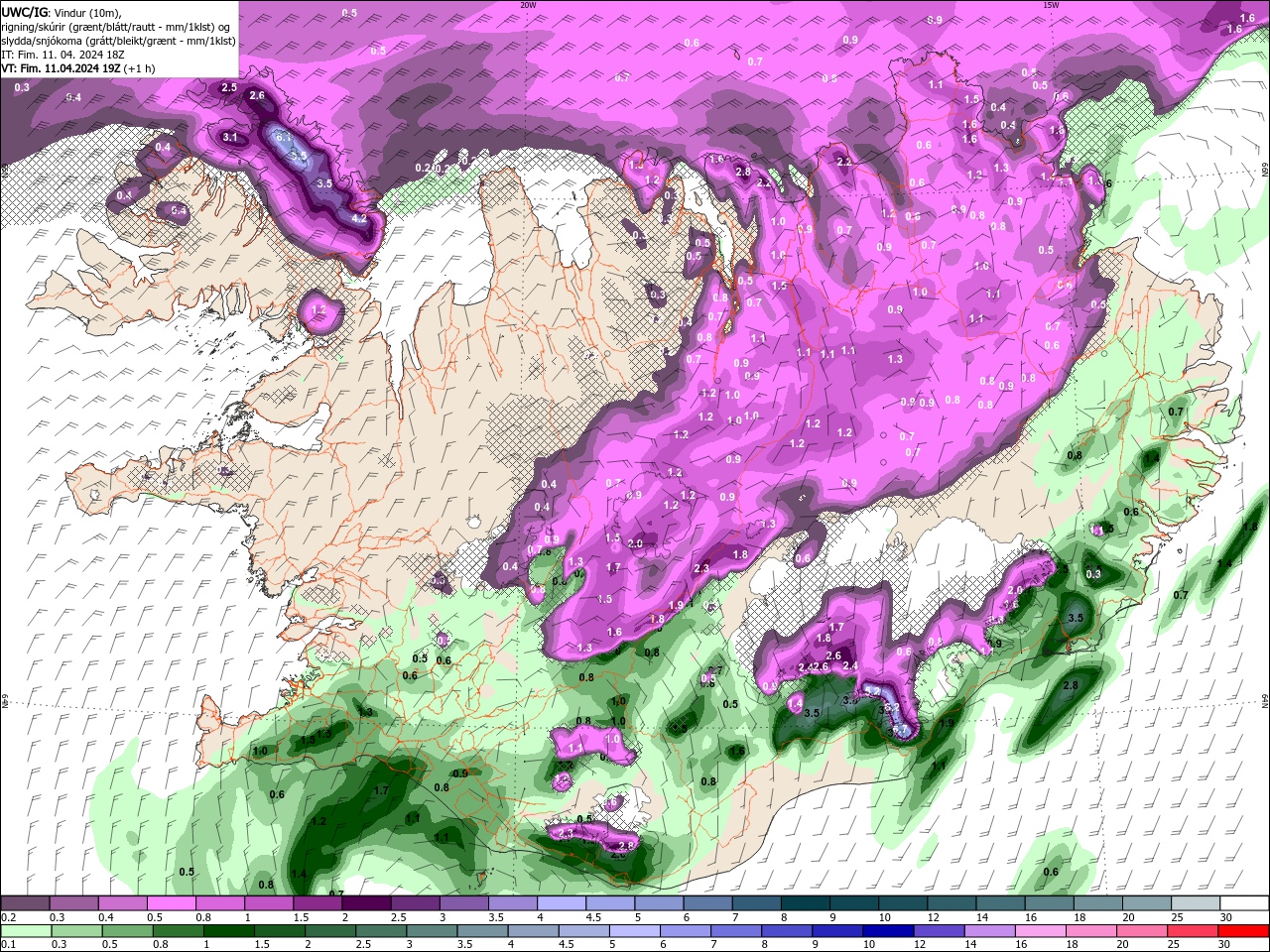1270x952 pixels.
Task: Click the purple 12–14 rain scale swatch
Action: pos(938,931)
